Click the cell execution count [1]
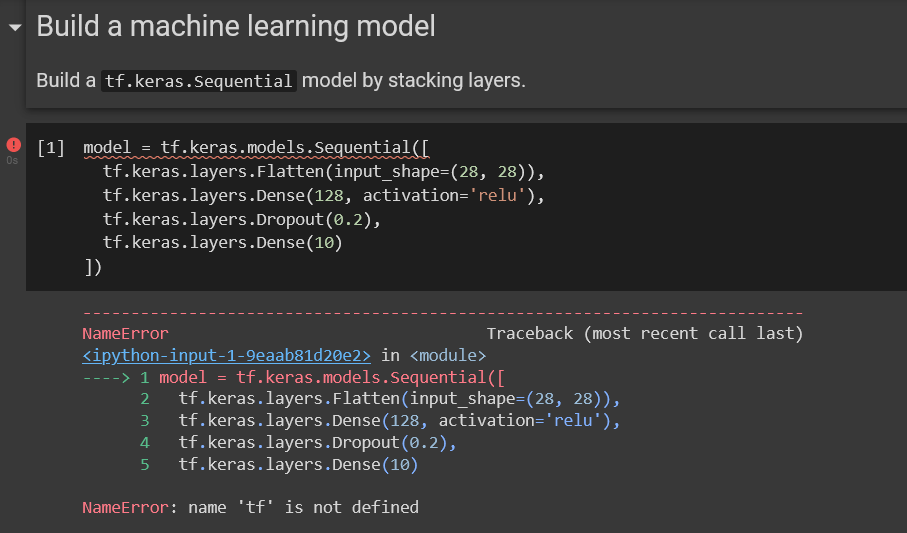The height and width of the screenshot is (533, 907). (51, 148)
